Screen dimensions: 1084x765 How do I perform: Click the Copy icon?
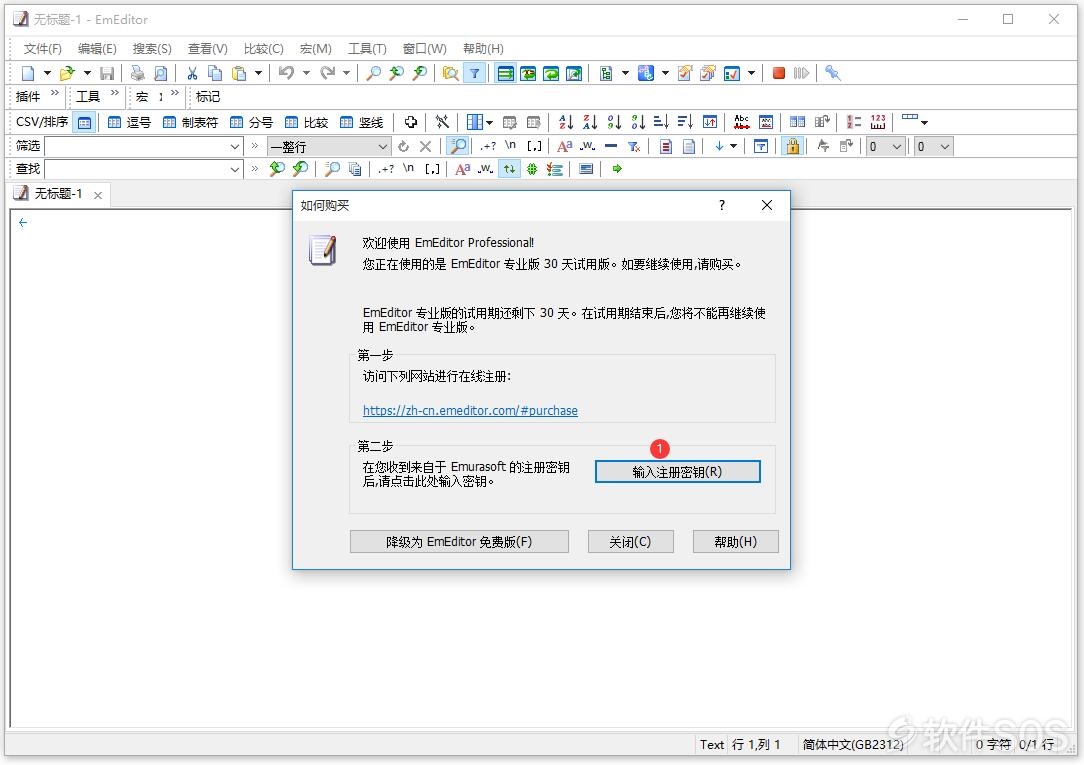[x=215, y=73]
